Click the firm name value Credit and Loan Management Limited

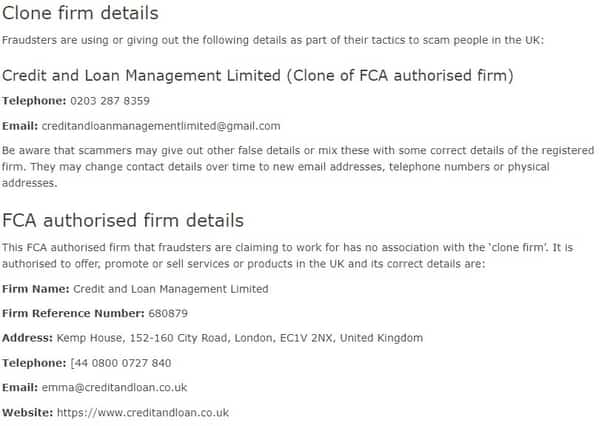pos(171,289)
